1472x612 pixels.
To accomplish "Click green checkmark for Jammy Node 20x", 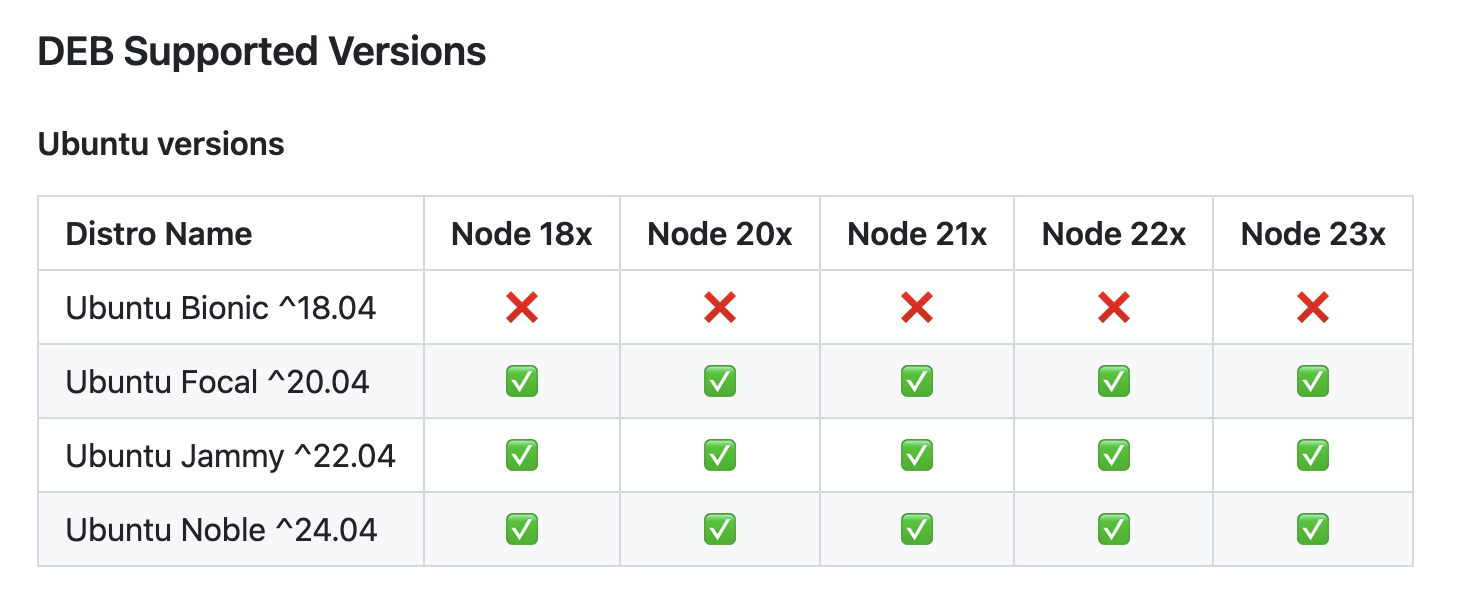I will [720, 455].
